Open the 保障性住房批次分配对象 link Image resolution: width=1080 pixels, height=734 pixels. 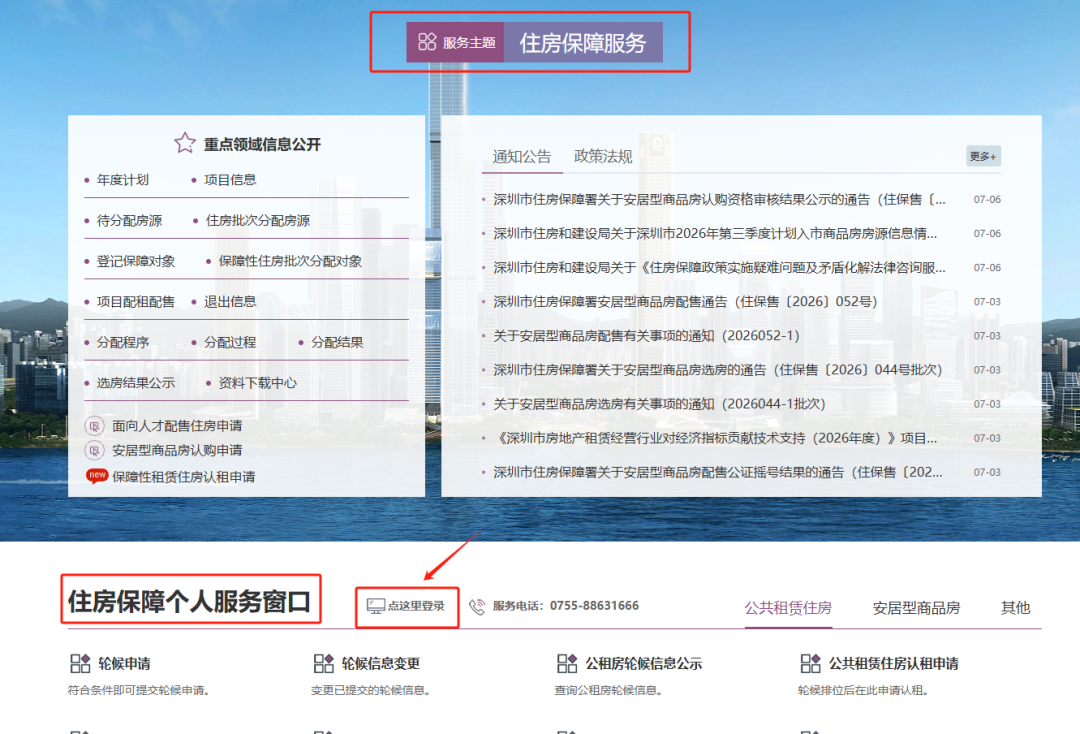[x=290, y=261]
